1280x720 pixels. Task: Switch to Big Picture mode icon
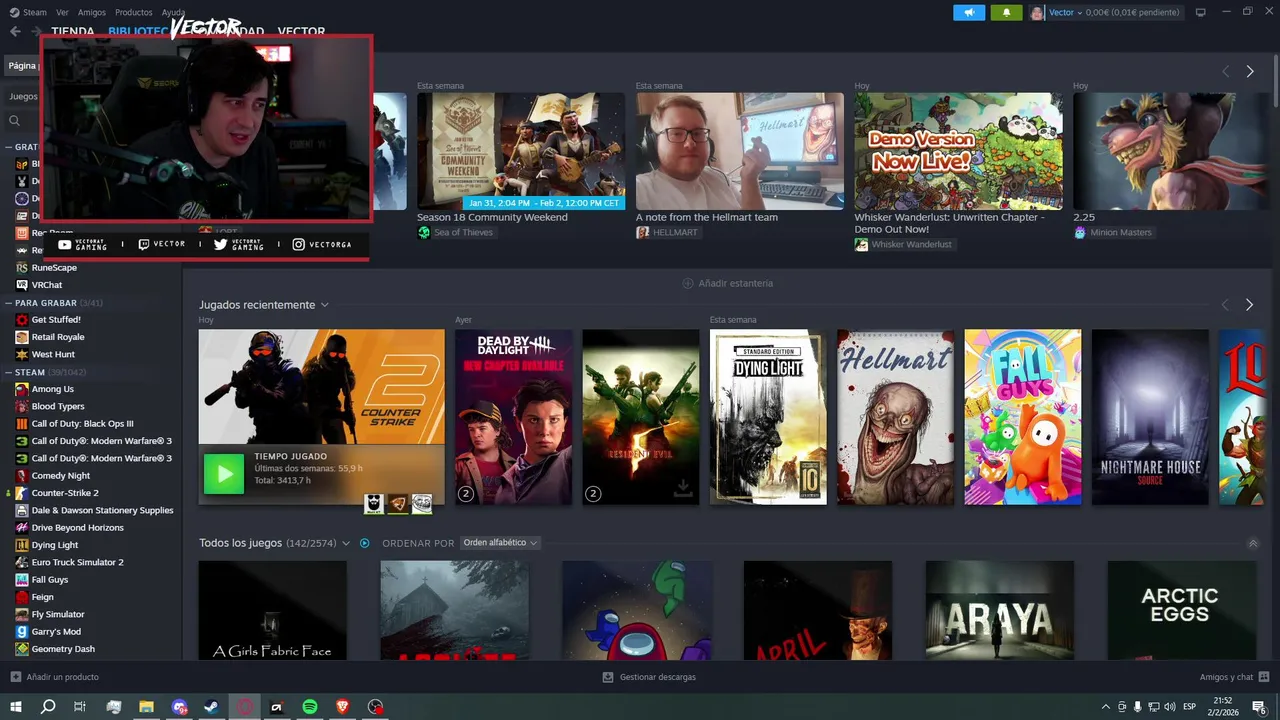[1200, 12]
